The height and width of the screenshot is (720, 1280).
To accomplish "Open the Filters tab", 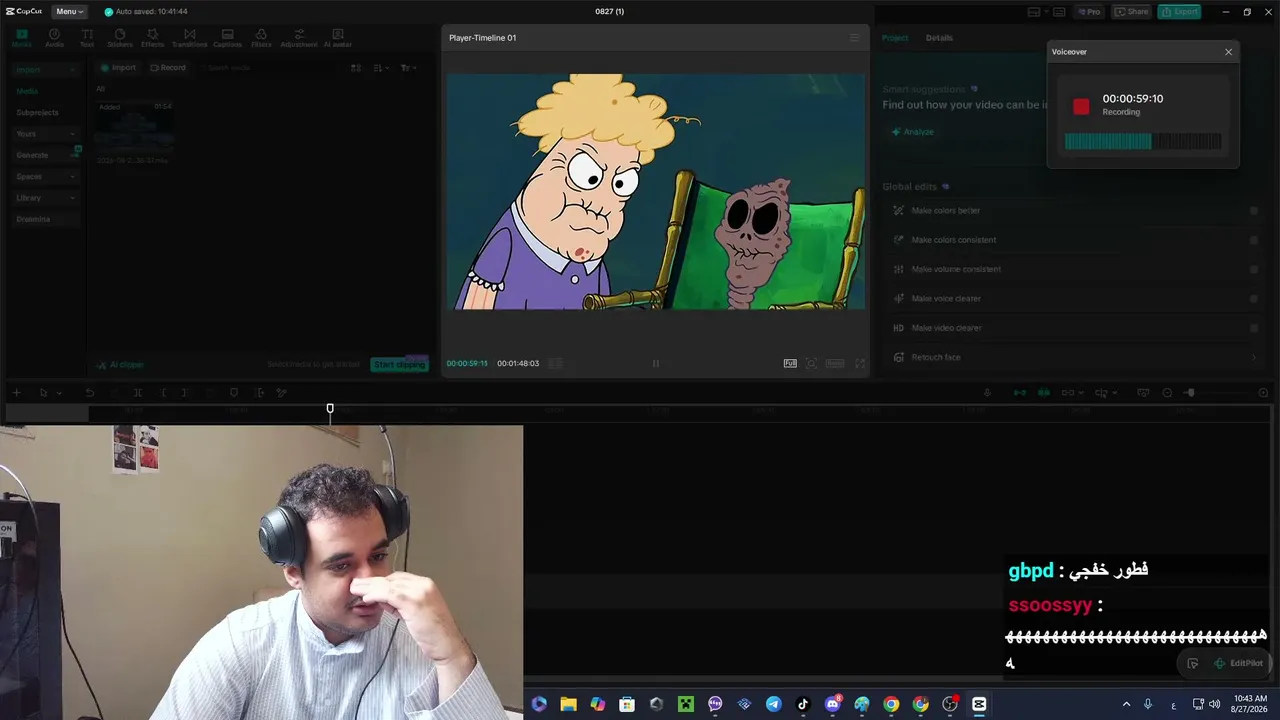I will (x=261, y=38).
